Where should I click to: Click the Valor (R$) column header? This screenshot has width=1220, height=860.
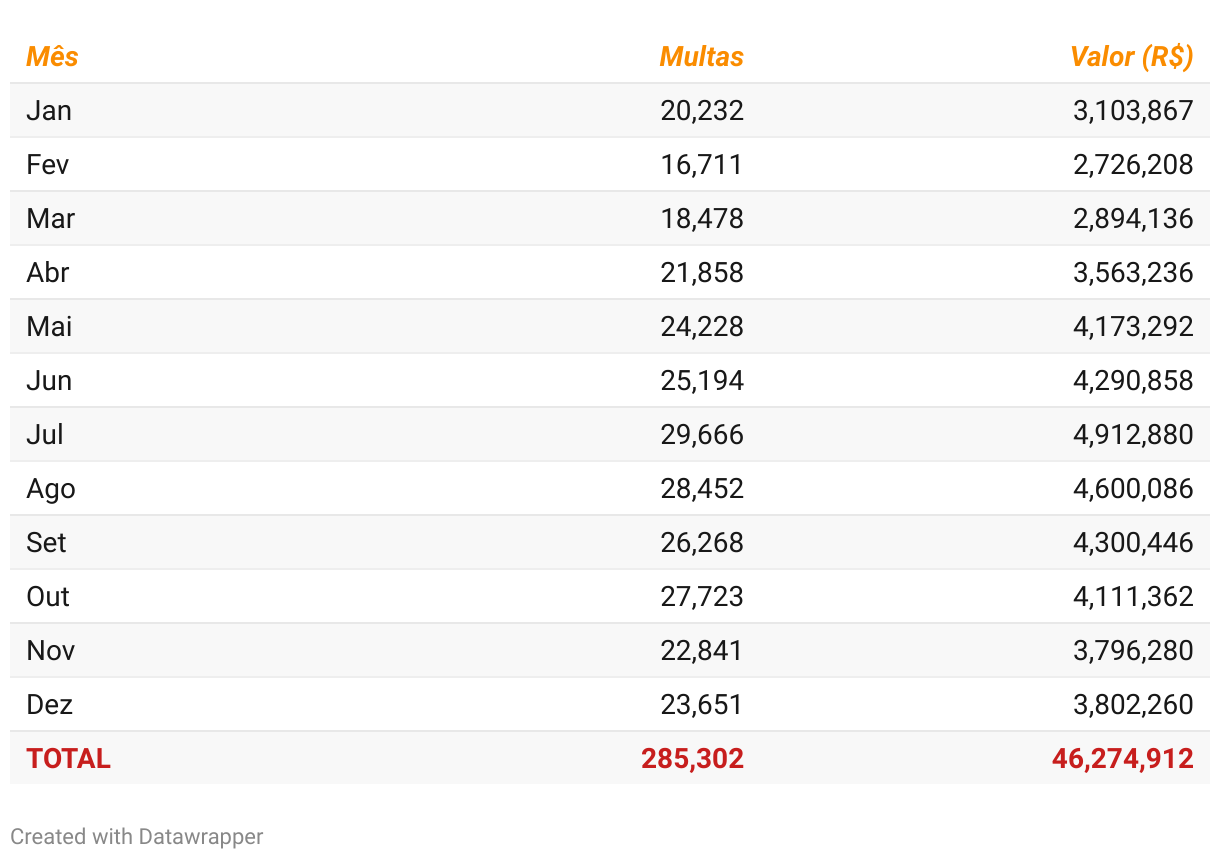click(1131, 56)
